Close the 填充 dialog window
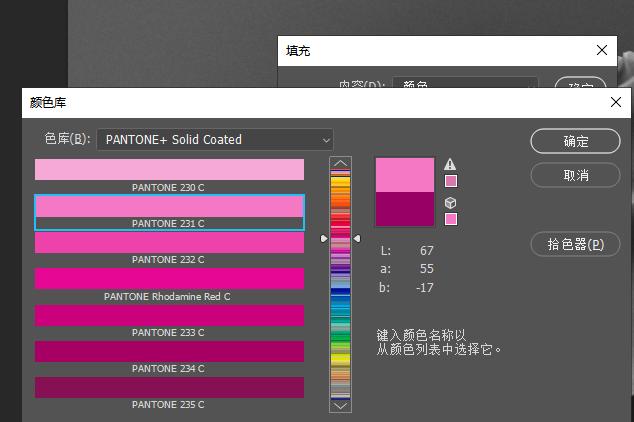Viewport: 634px width, 422px height. pos(602,50)
